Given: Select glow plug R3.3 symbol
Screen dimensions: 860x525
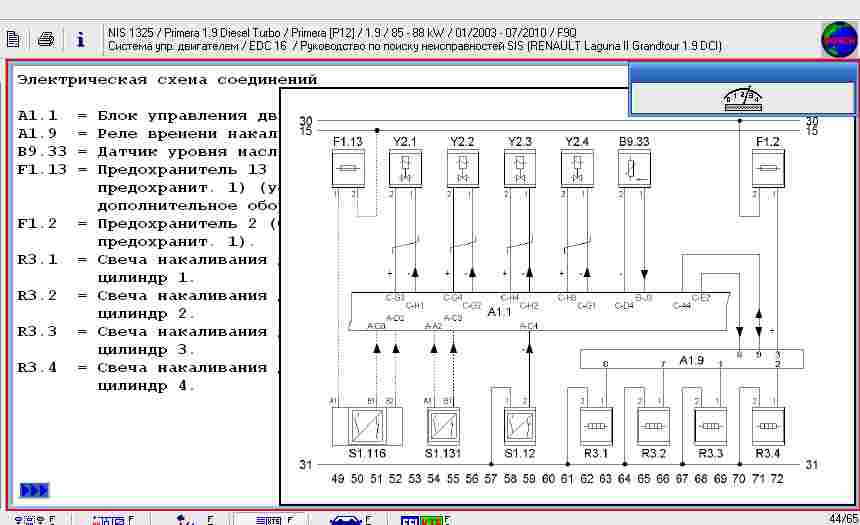Looking at the screenshot, I should tap(710, 426).
